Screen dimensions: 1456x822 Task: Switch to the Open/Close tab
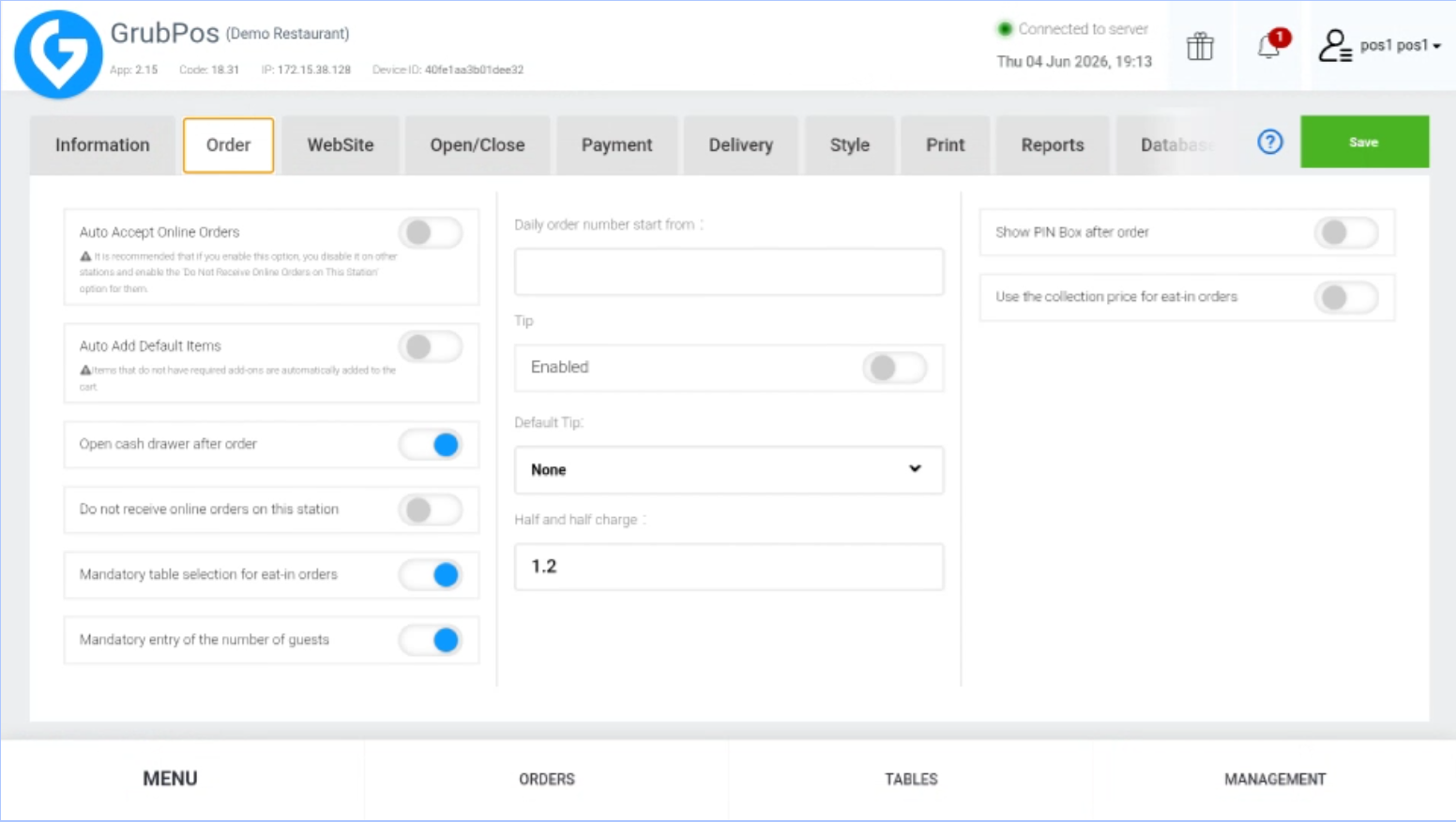click(x=478, y=145)
